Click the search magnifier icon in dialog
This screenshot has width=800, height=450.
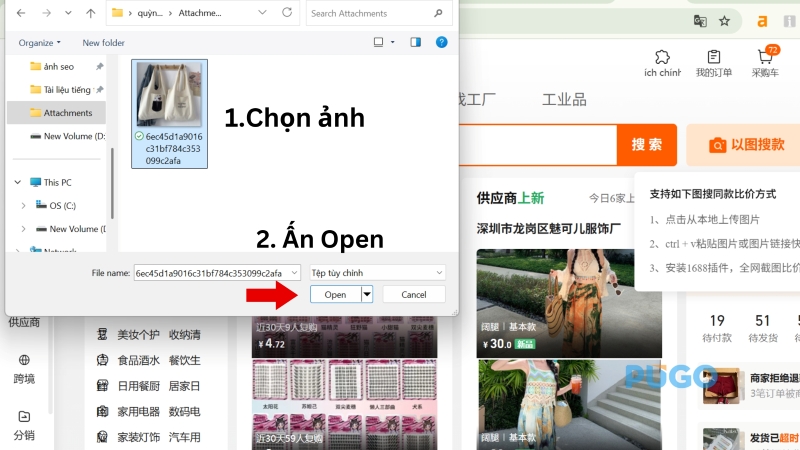point(438,13)
